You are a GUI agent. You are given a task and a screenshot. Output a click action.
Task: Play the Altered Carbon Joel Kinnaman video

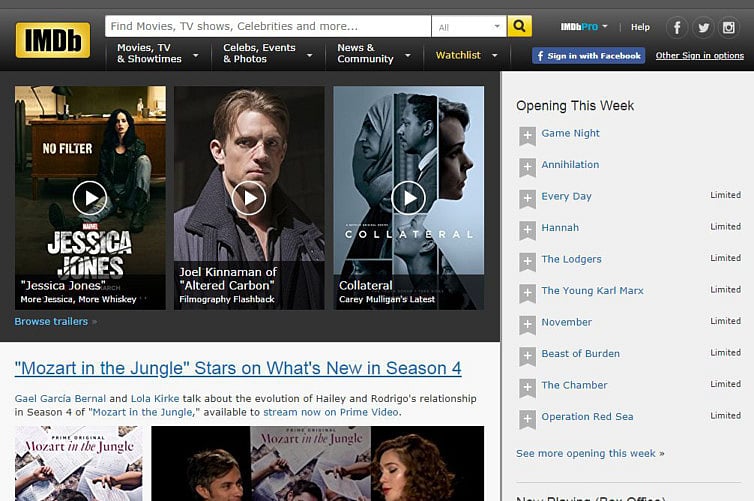tap(249, 197)
